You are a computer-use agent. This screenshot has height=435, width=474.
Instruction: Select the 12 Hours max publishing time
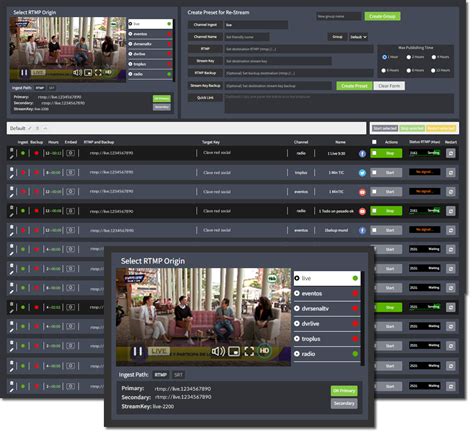click(x=433, y=70)
